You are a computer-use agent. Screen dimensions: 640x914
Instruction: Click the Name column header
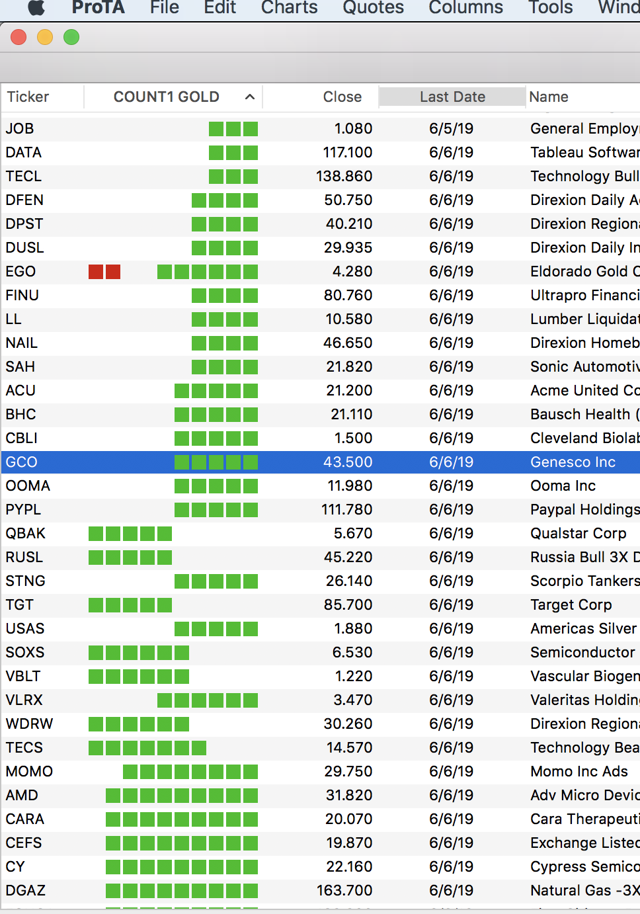[548, 97]
